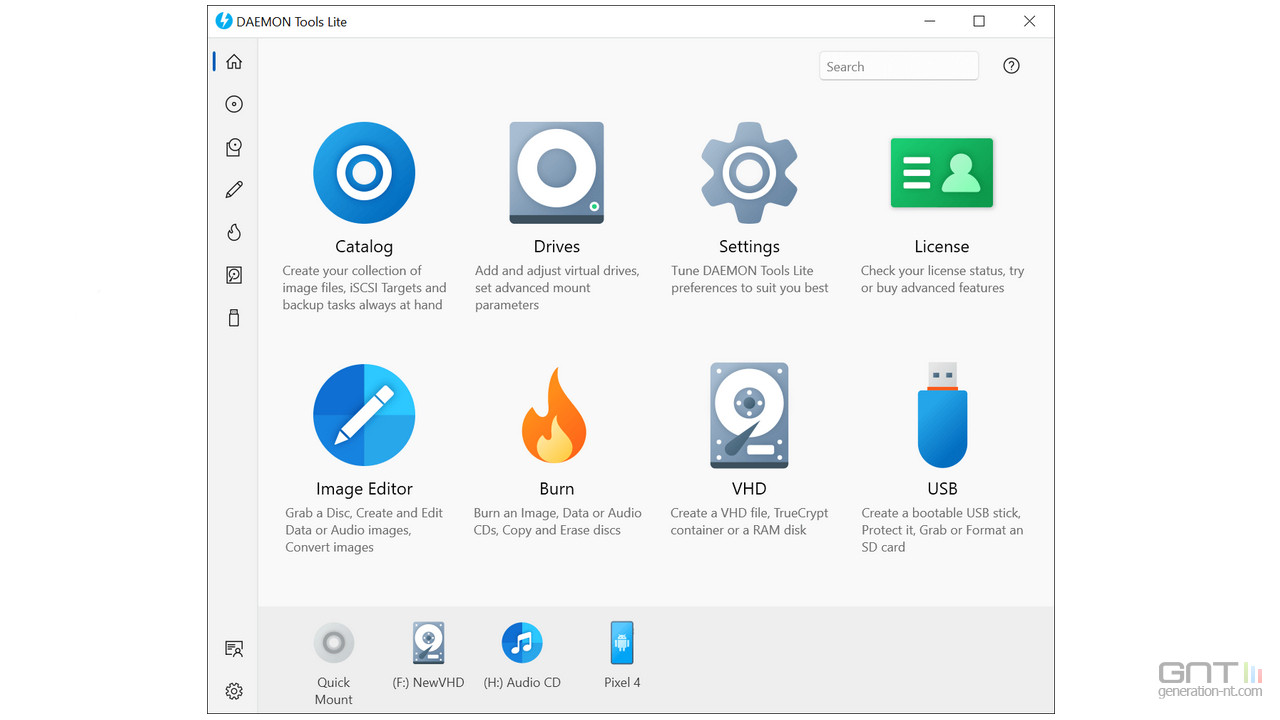Maximize the DAEMON Tools Lite window
This screenshot has height=720, width=1280.
click(x=979, y=21)
